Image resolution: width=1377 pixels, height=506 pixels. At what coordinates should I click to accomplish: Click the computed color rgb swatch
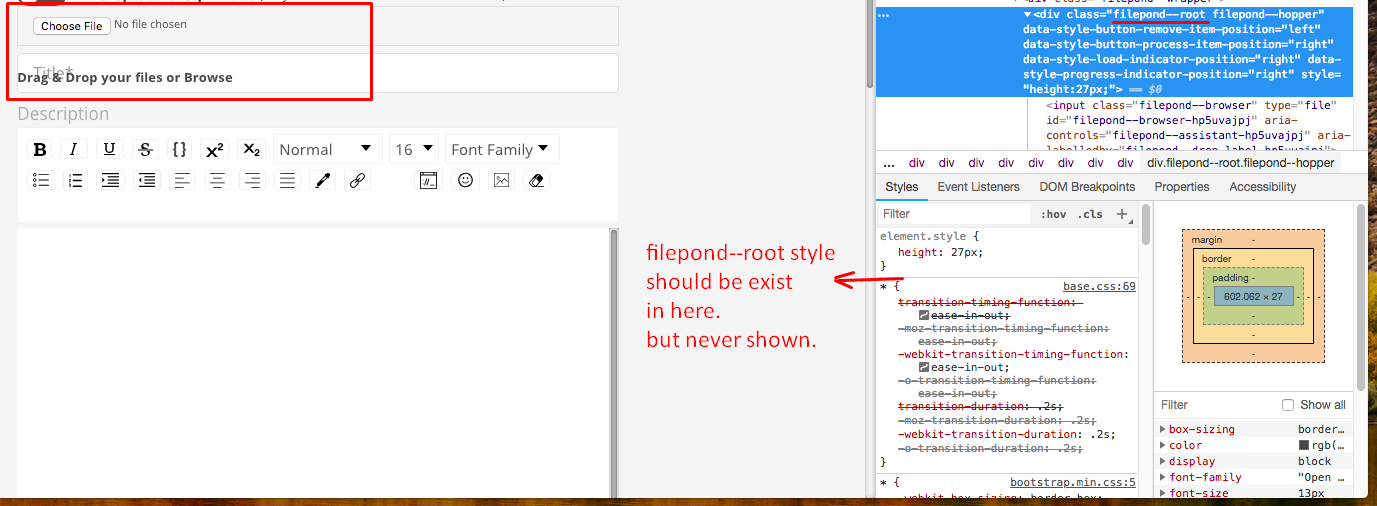pos(1304,445)
